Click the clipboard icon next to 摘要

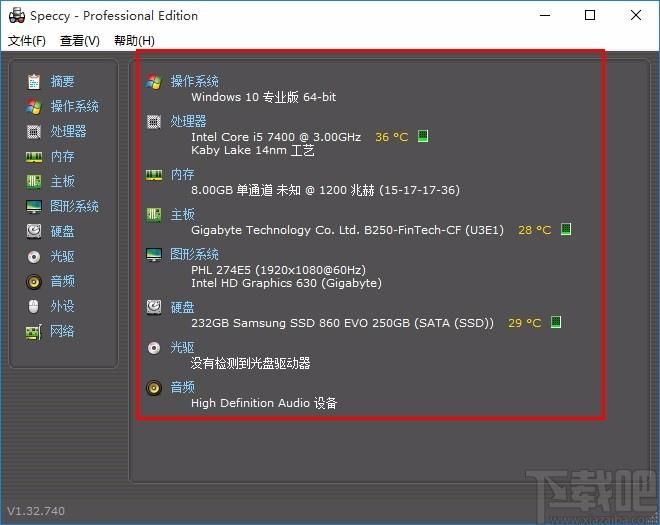point(34,81)
